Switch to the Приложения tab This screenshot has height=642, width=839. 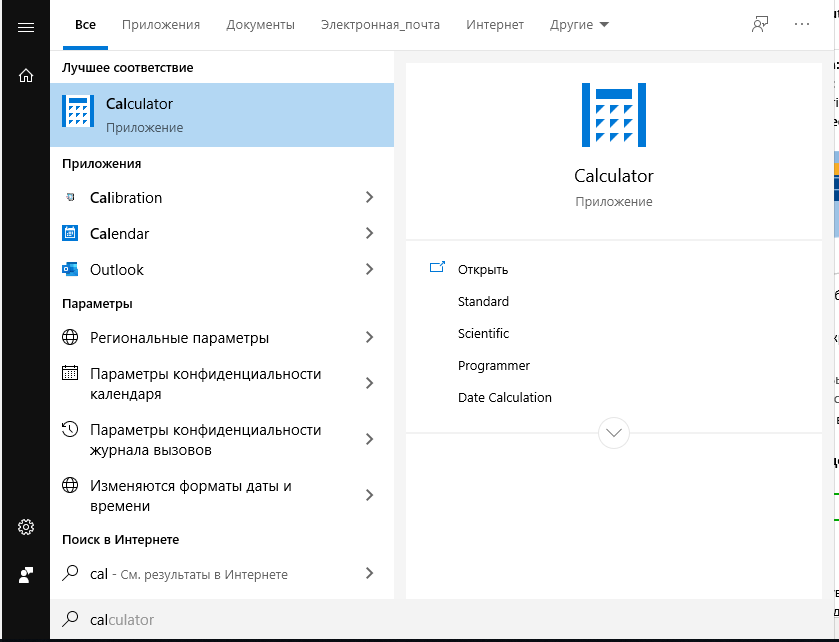pos(161,25)
